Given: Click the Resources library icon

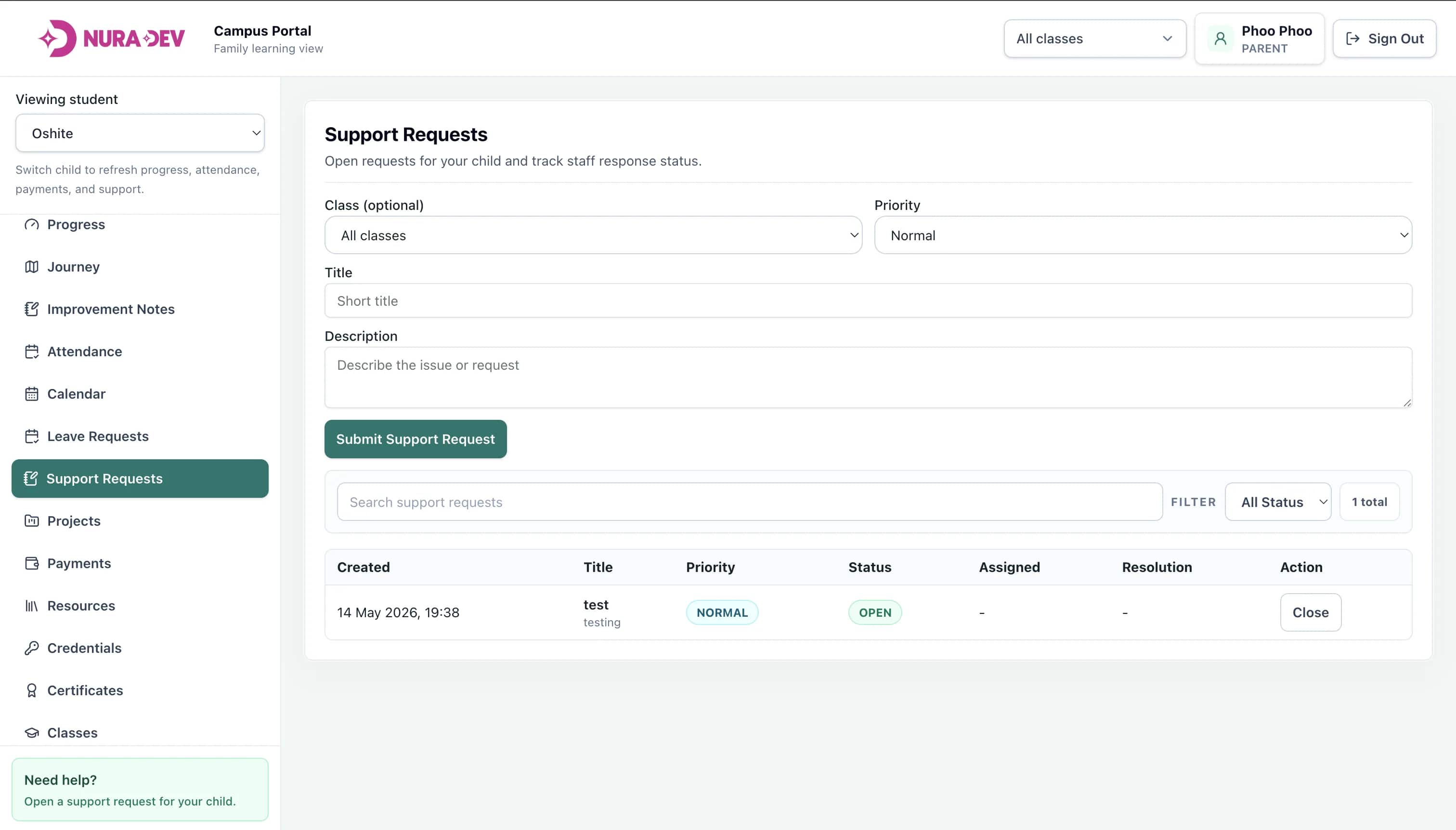Looking at the screenshot, I should tap(32, 606).
